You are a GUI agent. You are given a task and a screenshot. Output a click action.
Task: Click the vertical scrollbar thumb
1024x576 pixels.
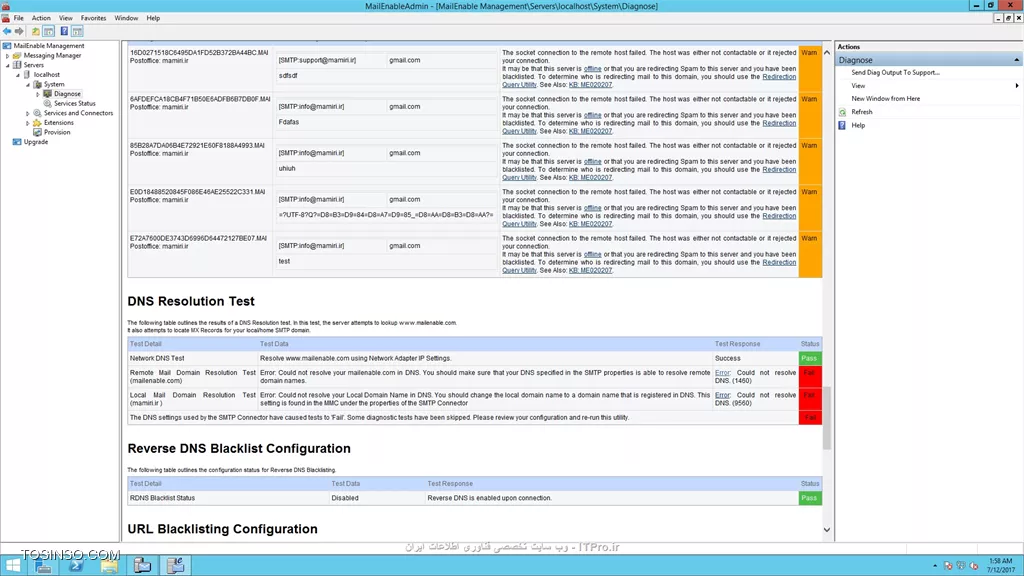[827, 418]
